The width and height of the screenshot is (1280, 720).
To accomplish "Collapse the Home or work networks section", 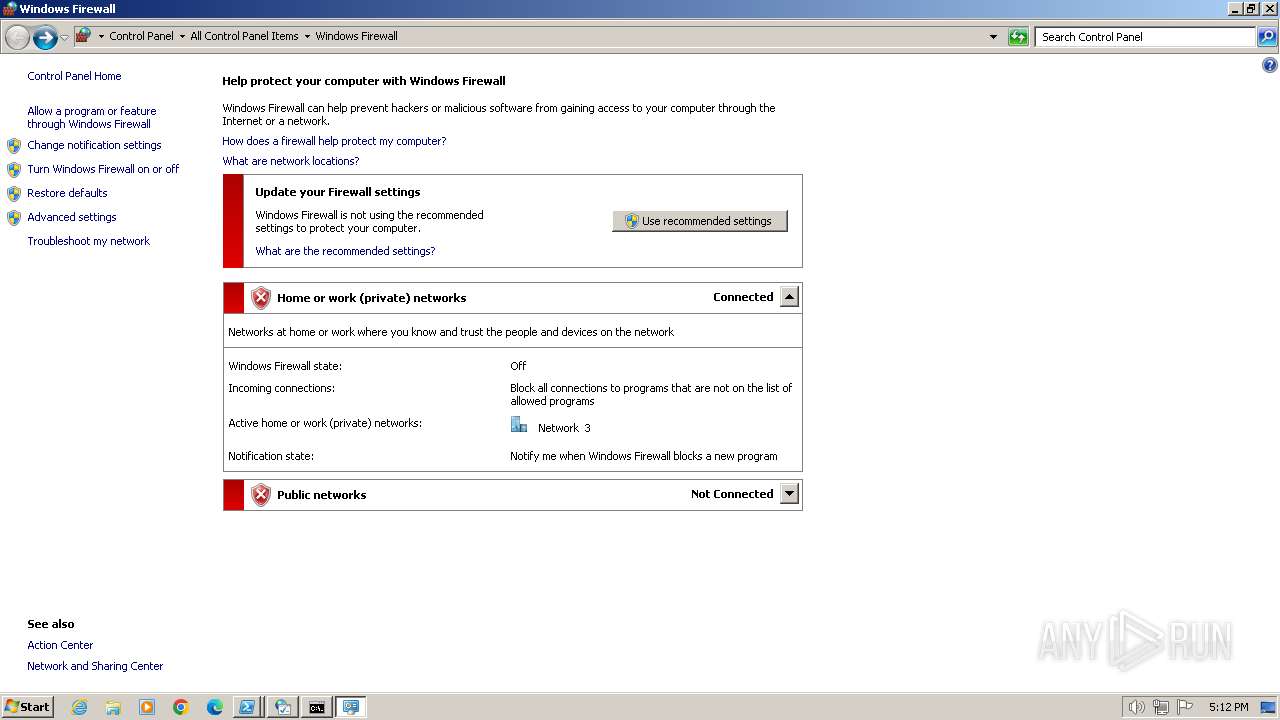I will point(790,297).
